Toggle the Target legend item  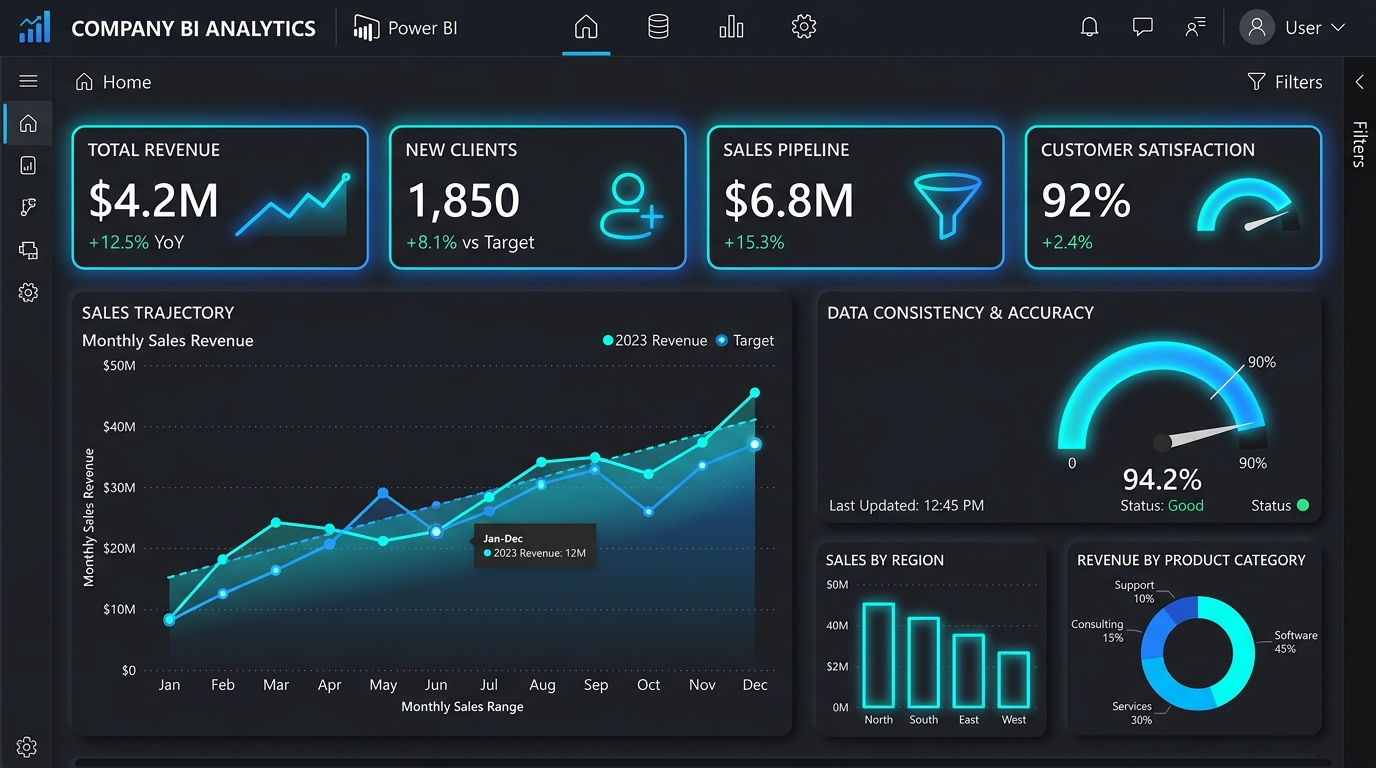click(x=745, y=340)
